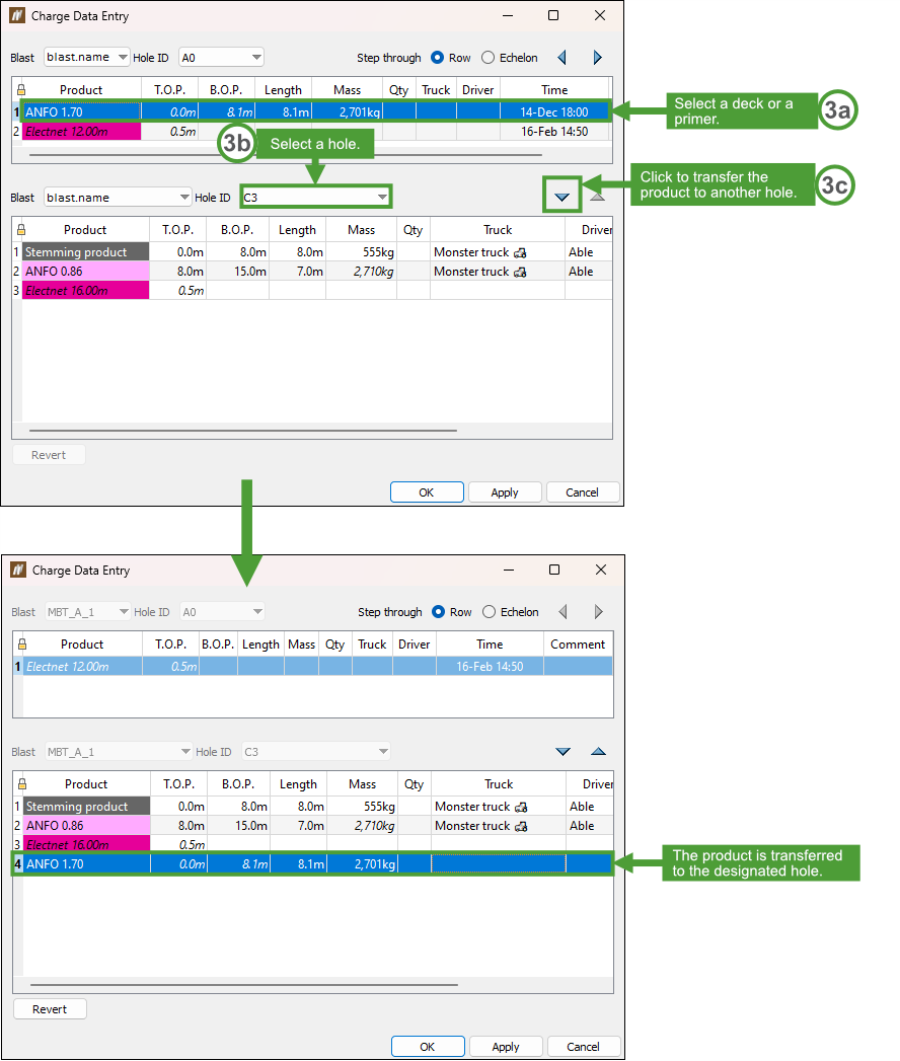Click truck icon in lower window's ANFO 0.86 row

point(521,826)
